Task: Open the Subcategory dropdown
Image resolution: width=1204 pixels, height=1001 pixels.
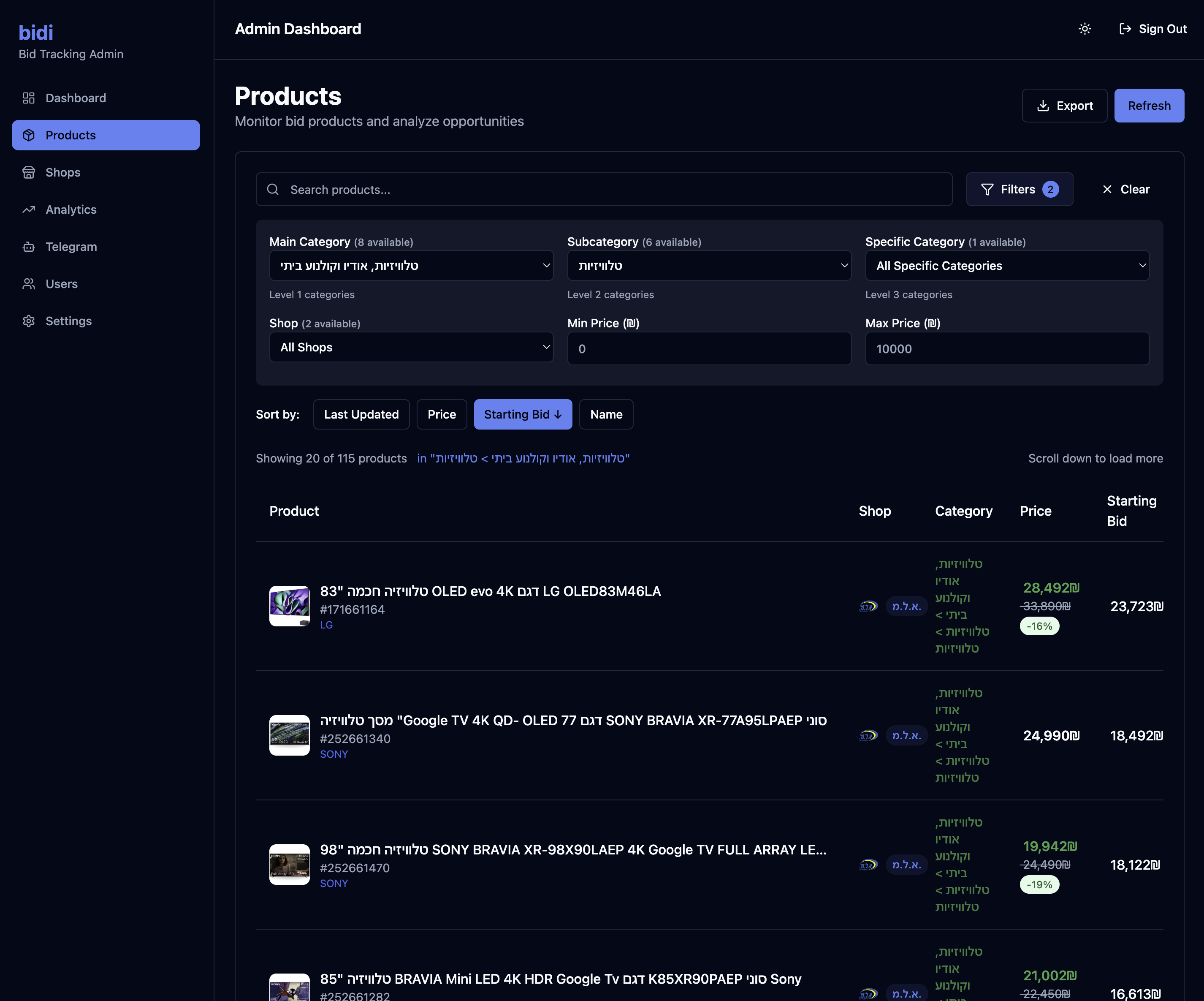Action: point(709,266)
